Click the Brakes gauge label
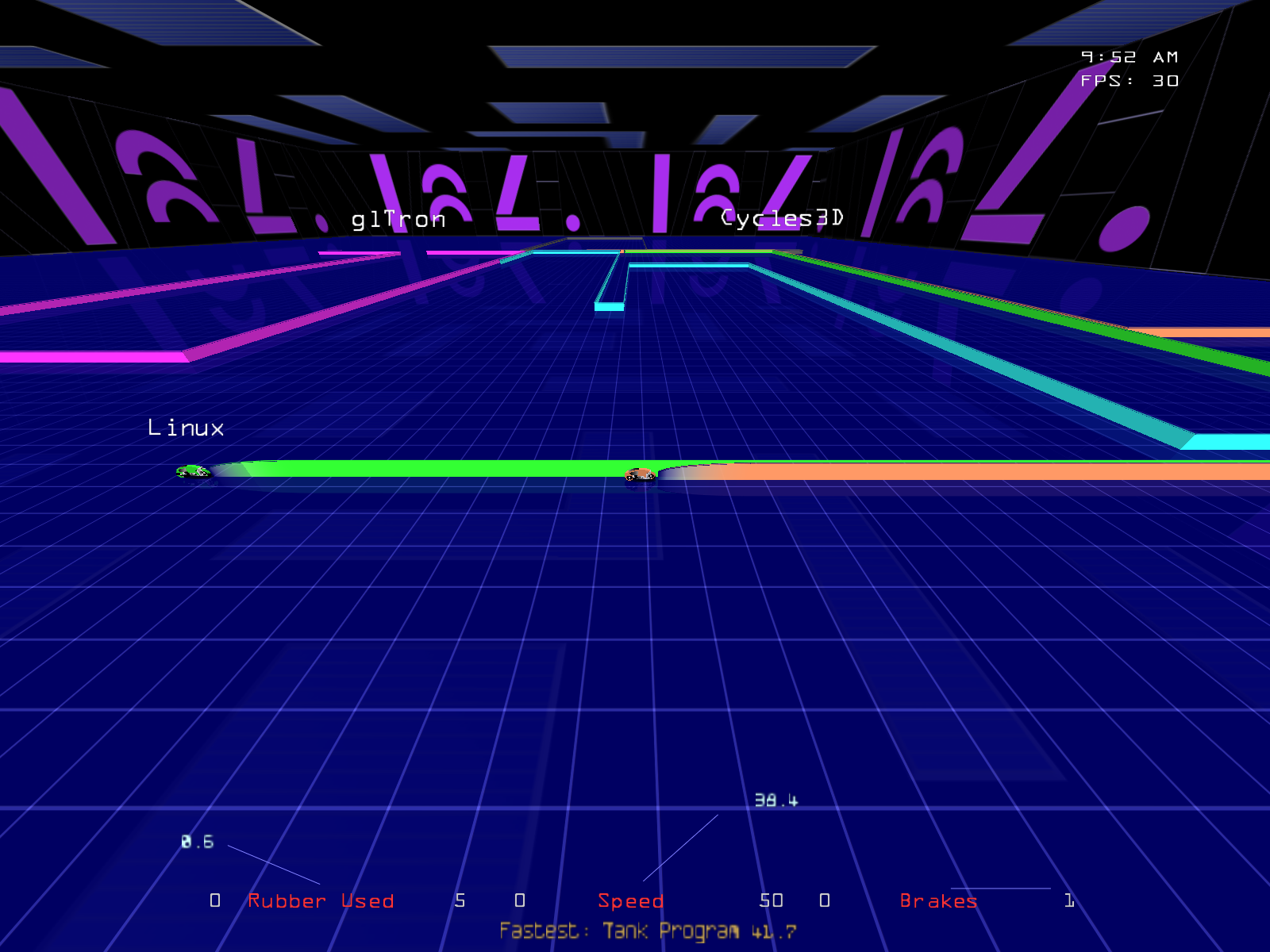This screenshot has height=952, width=1270. coord(938,900)
